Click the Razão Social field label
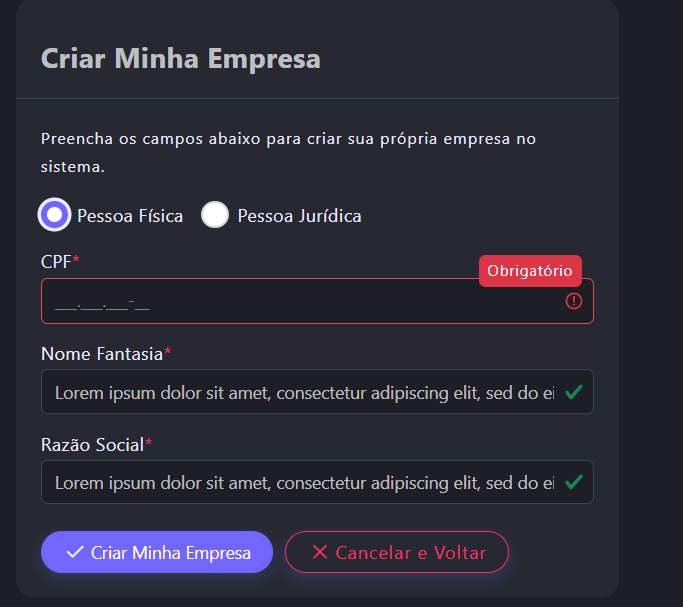683x607 pixels. [93, 444]
